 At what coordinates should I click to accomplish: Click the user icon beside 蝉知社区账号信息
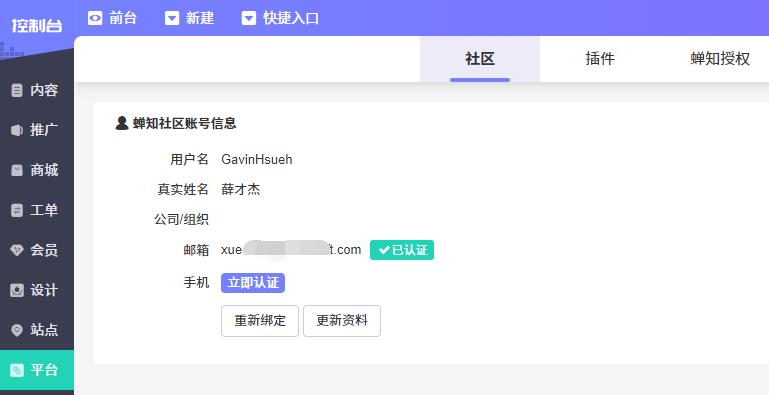122,123
